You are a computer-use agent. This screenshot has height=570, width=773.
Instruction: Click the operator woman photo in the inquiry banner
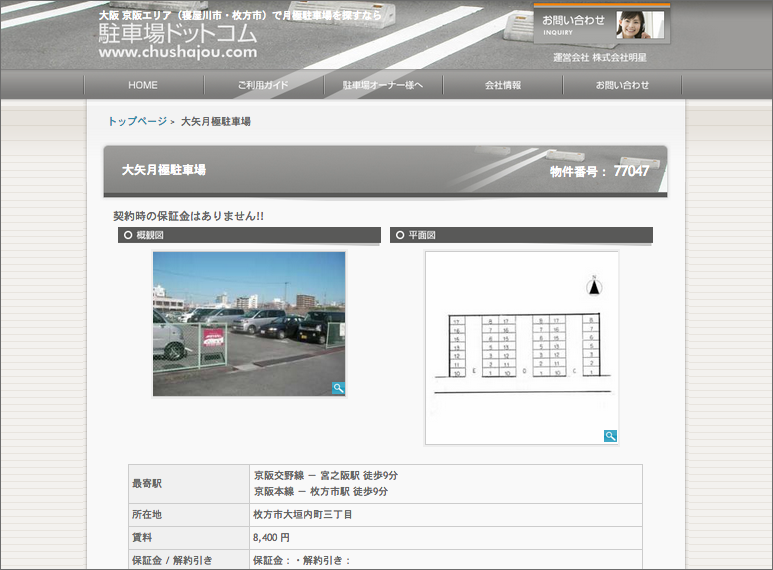pos(639,25)
